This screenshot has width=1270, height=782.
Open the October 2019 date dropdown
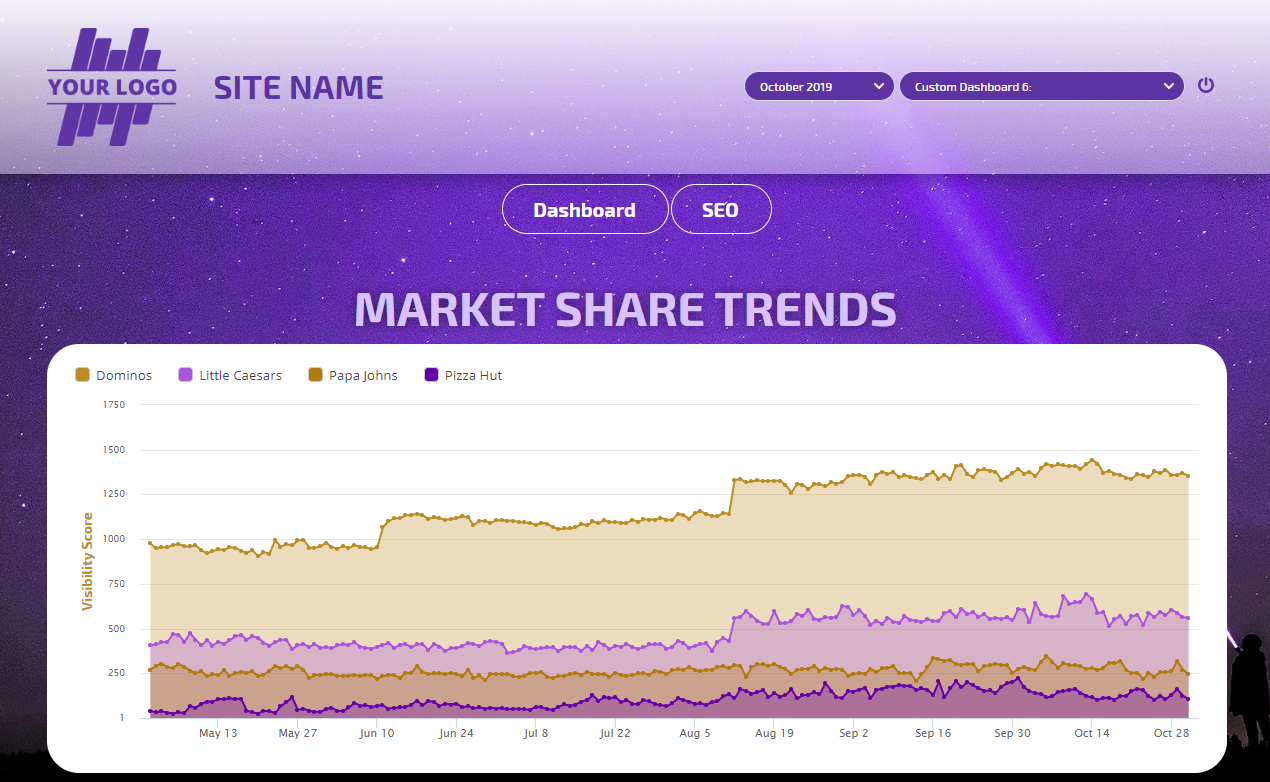tap(819, 87)
